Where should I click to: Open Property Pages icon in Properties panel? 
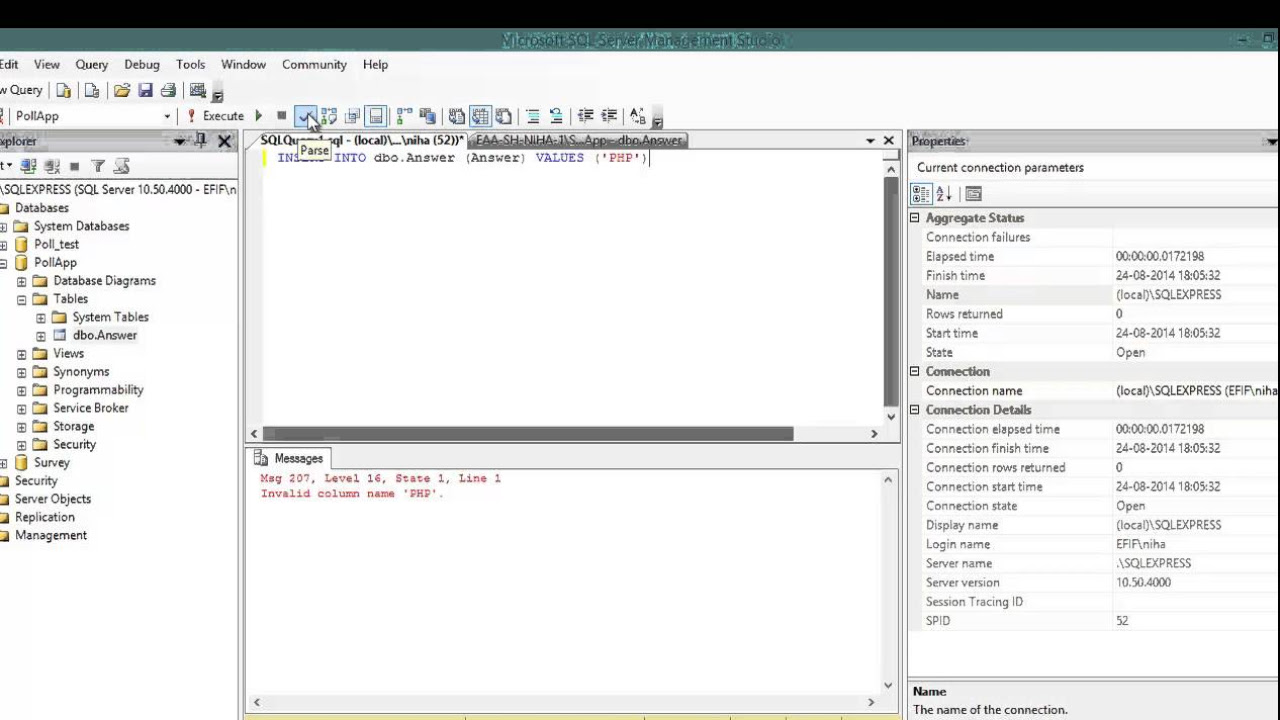973,194
